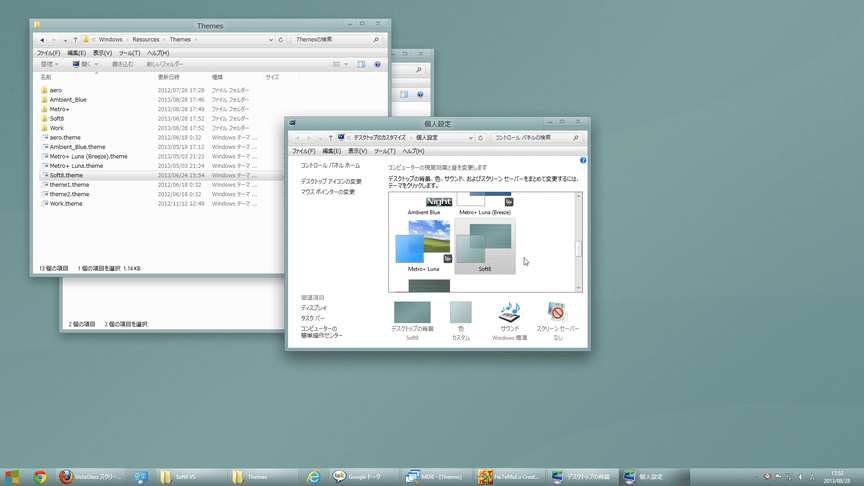Open ファイル(F) menu in Themes window
Screen dimensions: 864x486
pos(48,53)
